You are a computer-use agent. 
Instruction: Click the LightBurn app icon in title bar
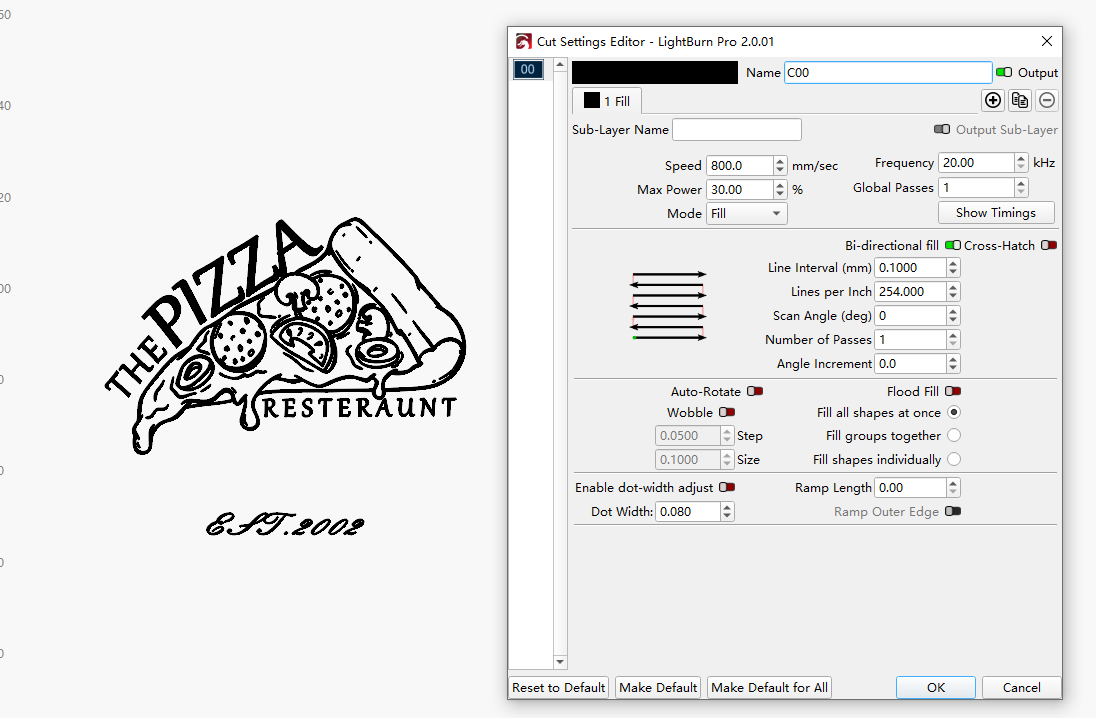(524, 41)
